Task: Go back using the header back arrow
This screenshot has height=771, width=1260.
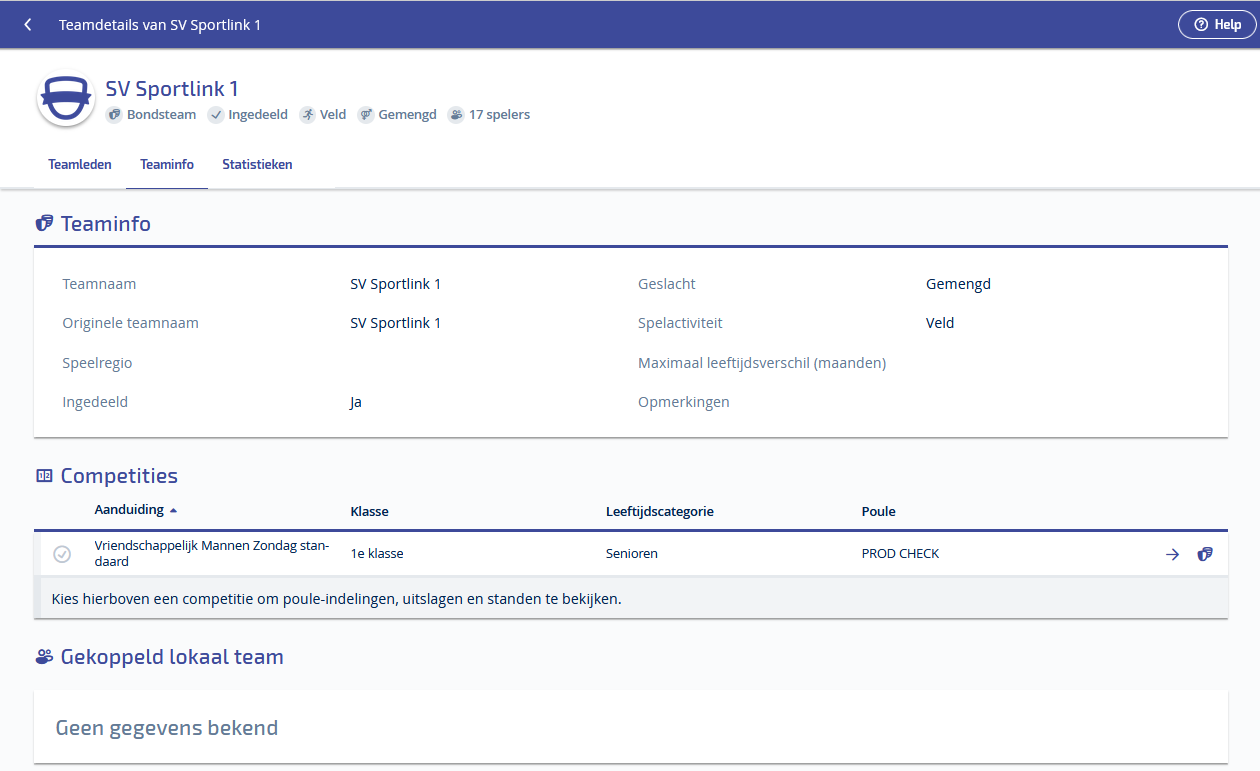Action: click(28, 24)
